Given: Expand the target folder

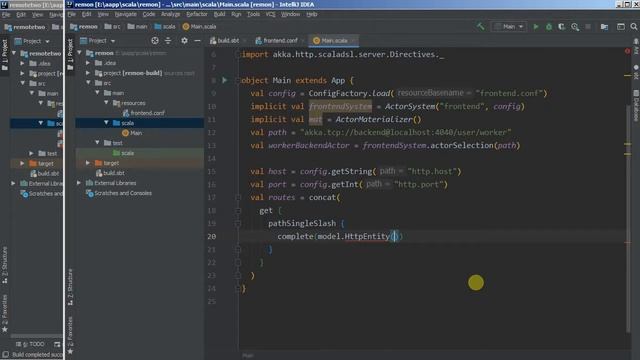Looking at the screenshot, I should click(x=88, y=163).
